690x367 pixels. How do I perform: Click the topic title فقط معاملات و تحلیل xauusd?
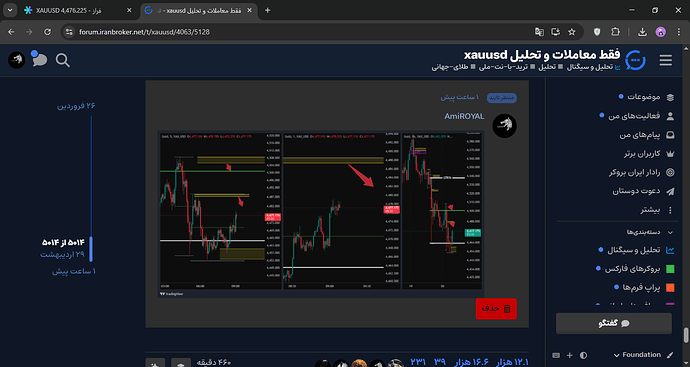[542, 55]
